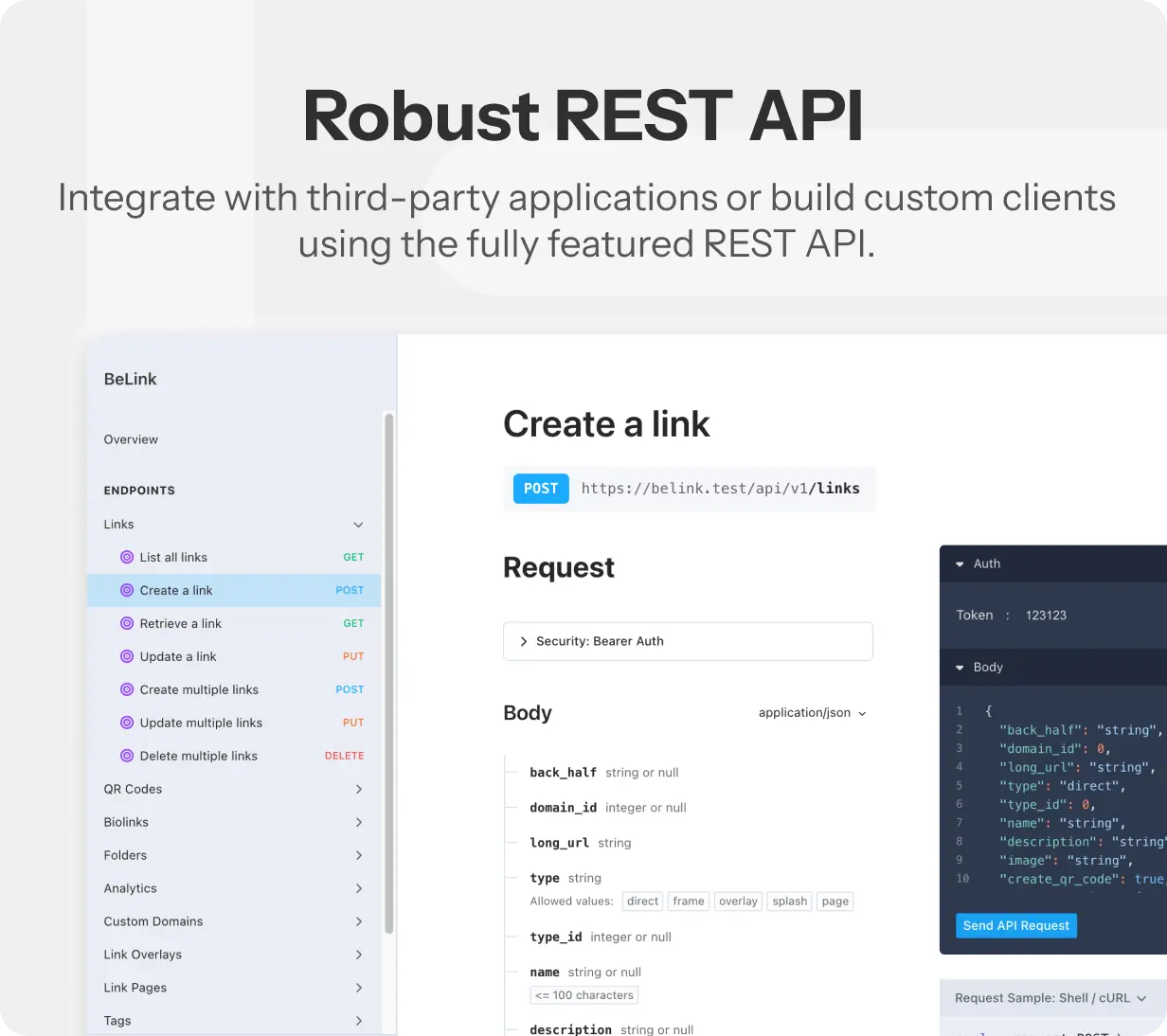This screenshot has width=1167, height=1036.
Task: Click the endpoint URL https://belink.test/api/v1/links
Action: 721,489
